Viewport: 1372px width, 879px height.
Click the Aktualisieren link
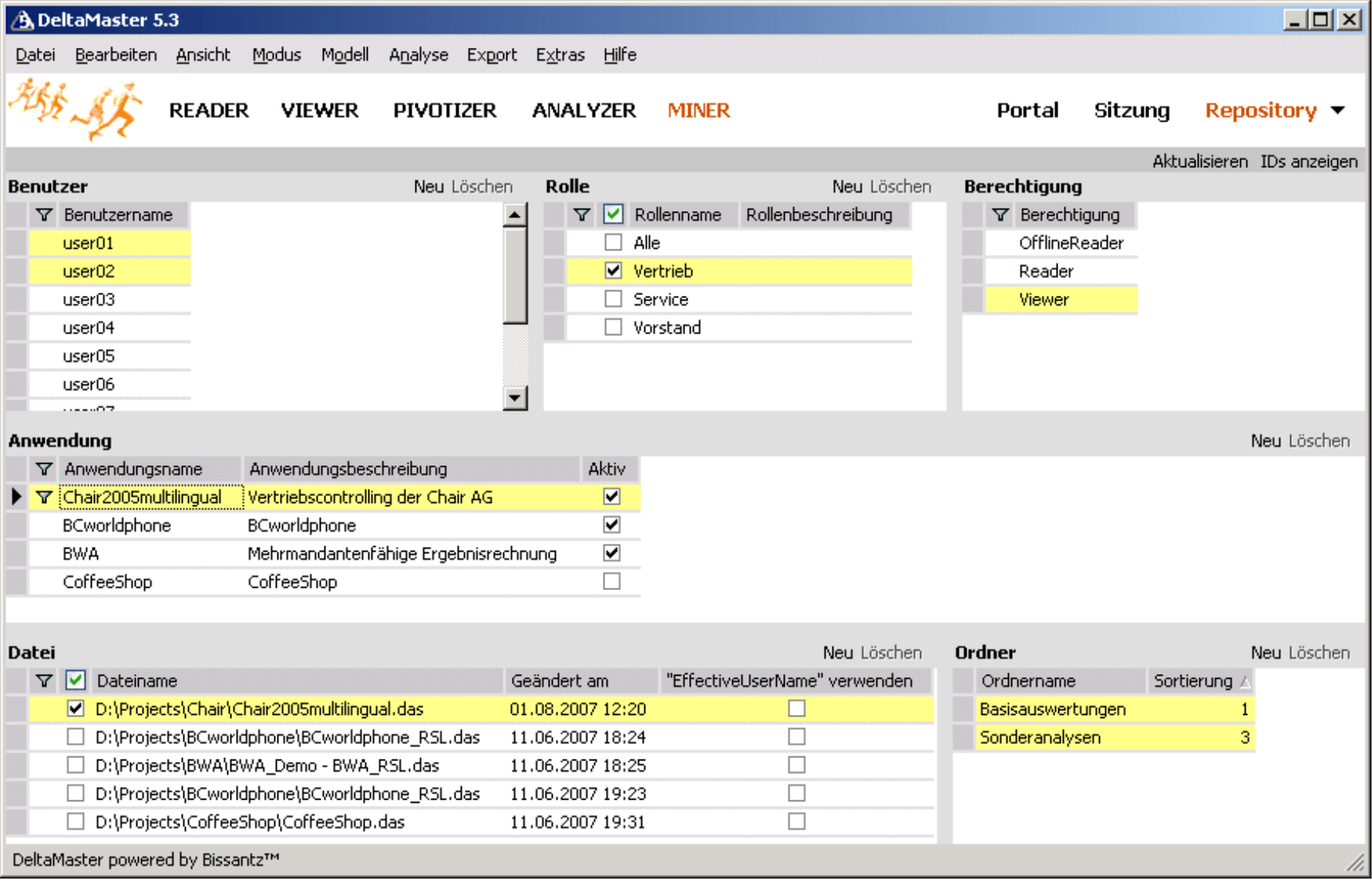tap(1199, 162)
